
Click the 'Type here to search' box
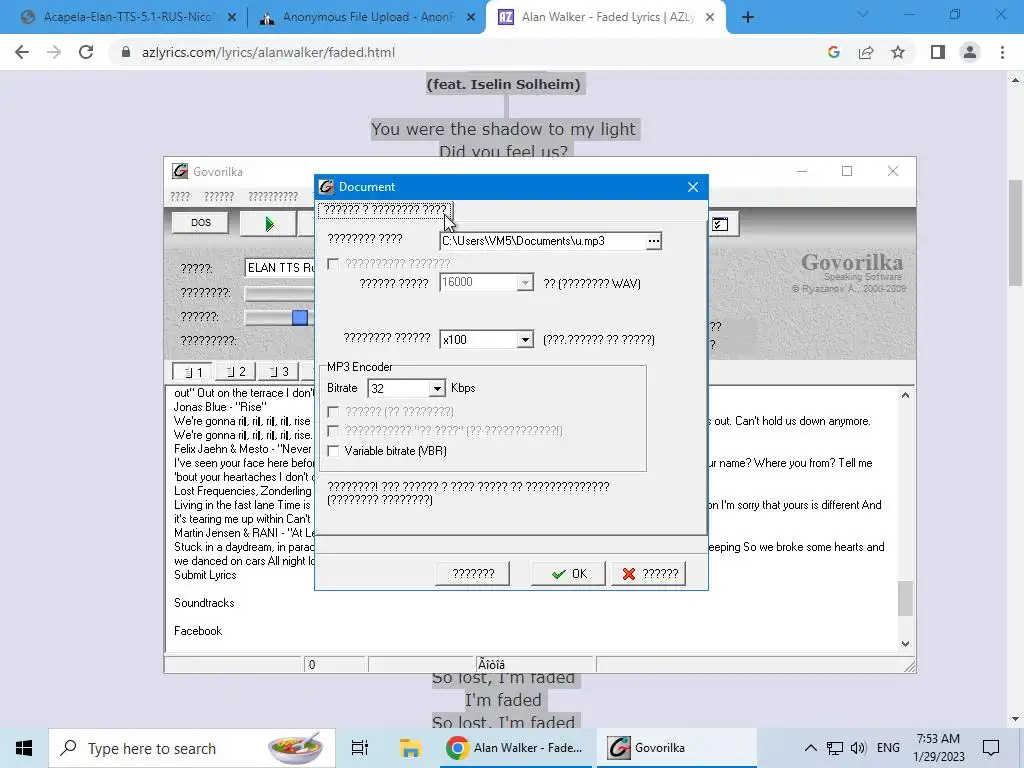pyautogui.click(x=191, y=748)
